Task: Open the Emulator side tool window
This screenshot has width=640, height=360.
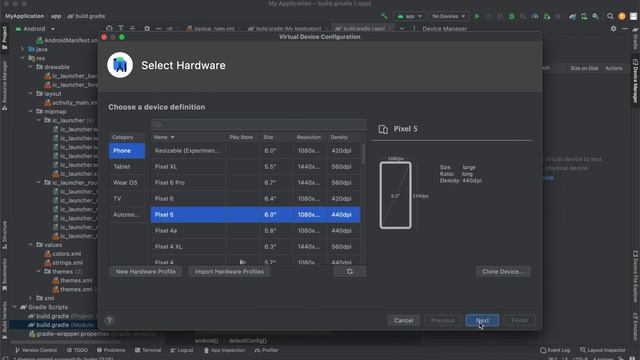Action: 636,327
